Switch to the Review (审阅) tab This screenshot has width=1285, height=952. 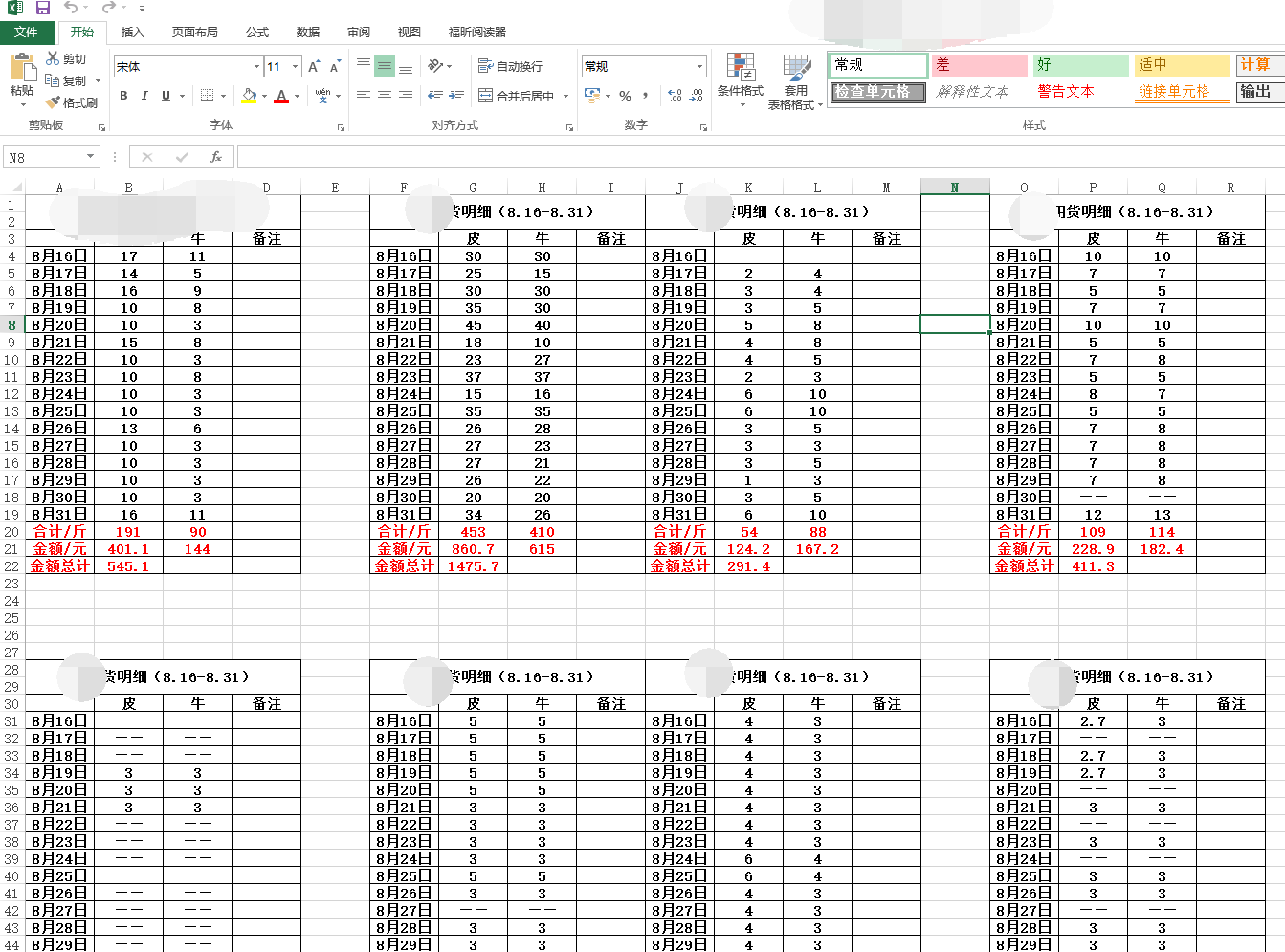359,33
